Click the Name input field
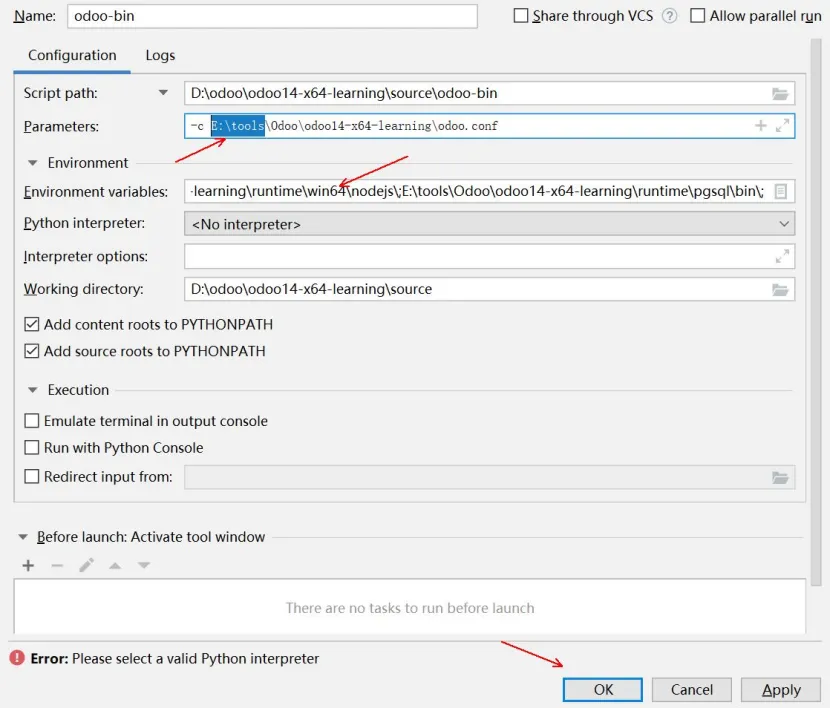 coord(272,16)
